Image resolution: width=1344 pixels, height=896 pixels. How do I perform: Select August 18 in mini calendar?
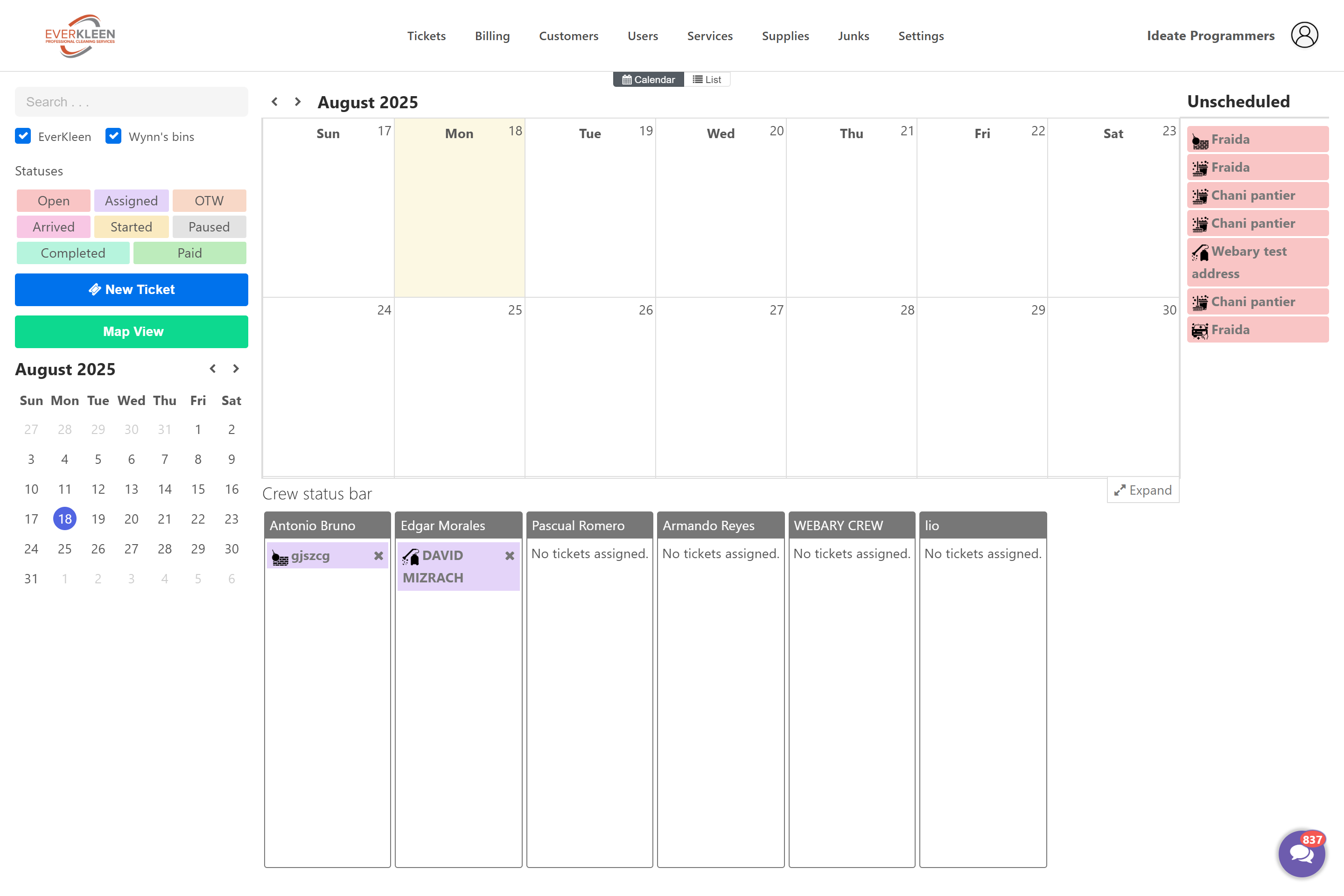[x=64, y=519]
